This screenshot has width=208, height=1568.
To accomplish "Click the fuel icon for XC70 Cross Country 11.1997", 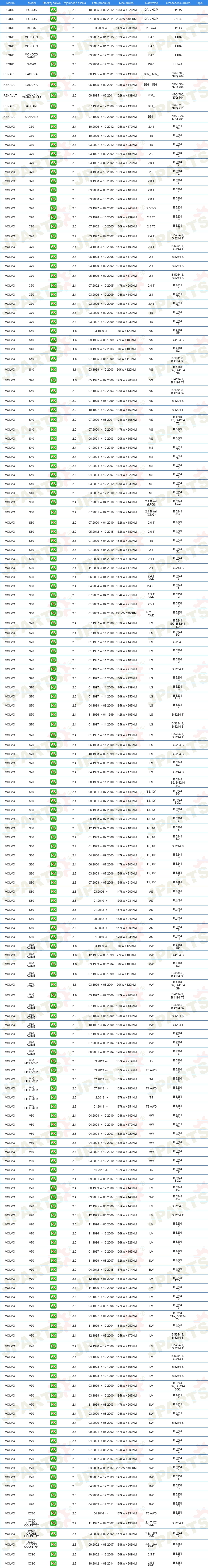I will (x=53, y=1523).
